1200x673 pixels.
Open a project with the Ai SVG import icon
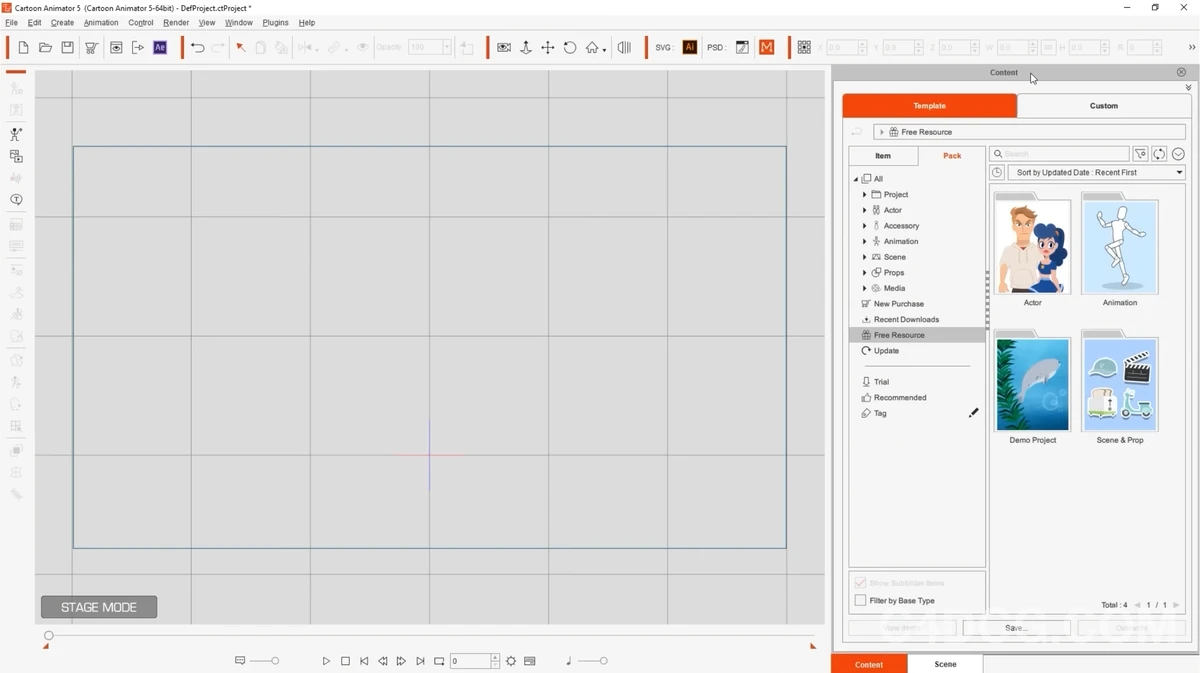(x=689, y=47)
